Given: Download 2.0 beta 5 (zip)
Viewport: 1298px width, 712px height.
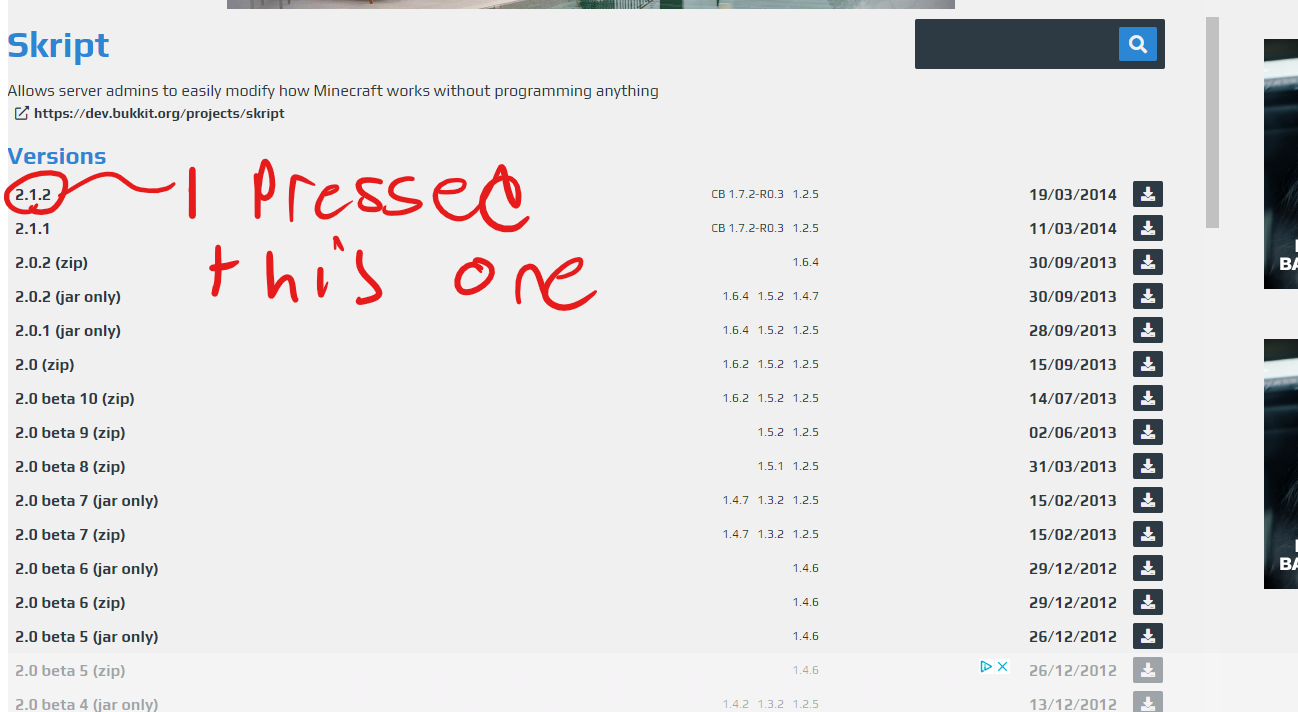Looking at the screenshot, I should tap(1148, 670).
